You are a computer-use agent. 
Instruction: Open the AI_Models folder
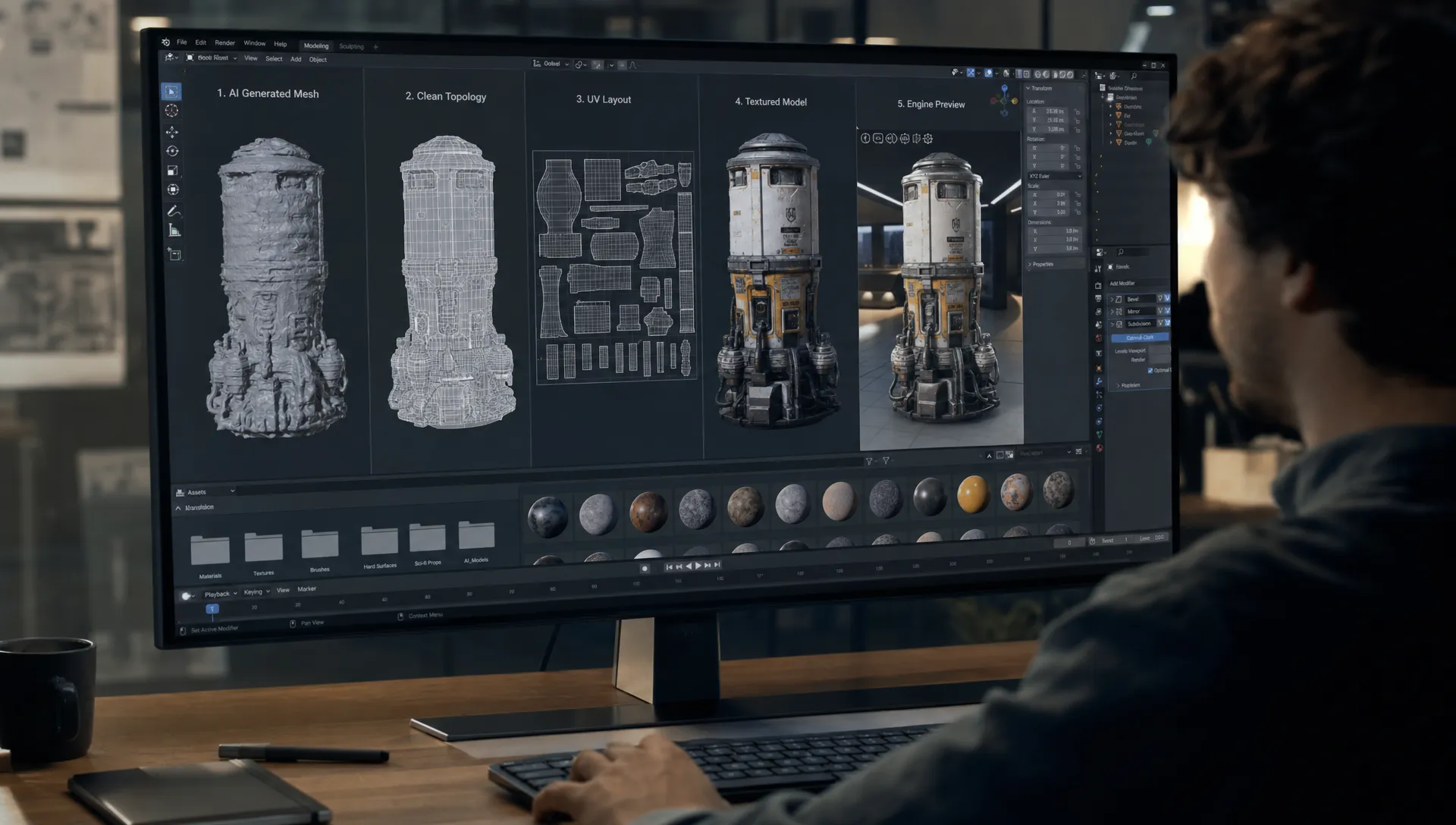point(476,535)
